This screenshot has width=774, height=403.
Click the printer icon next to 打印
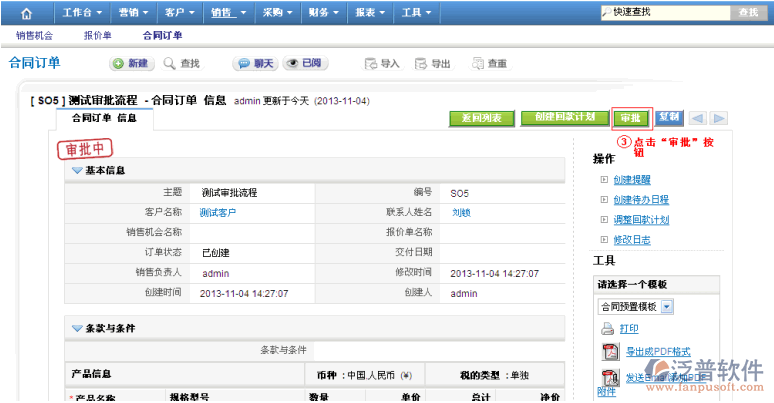point(607,328)
